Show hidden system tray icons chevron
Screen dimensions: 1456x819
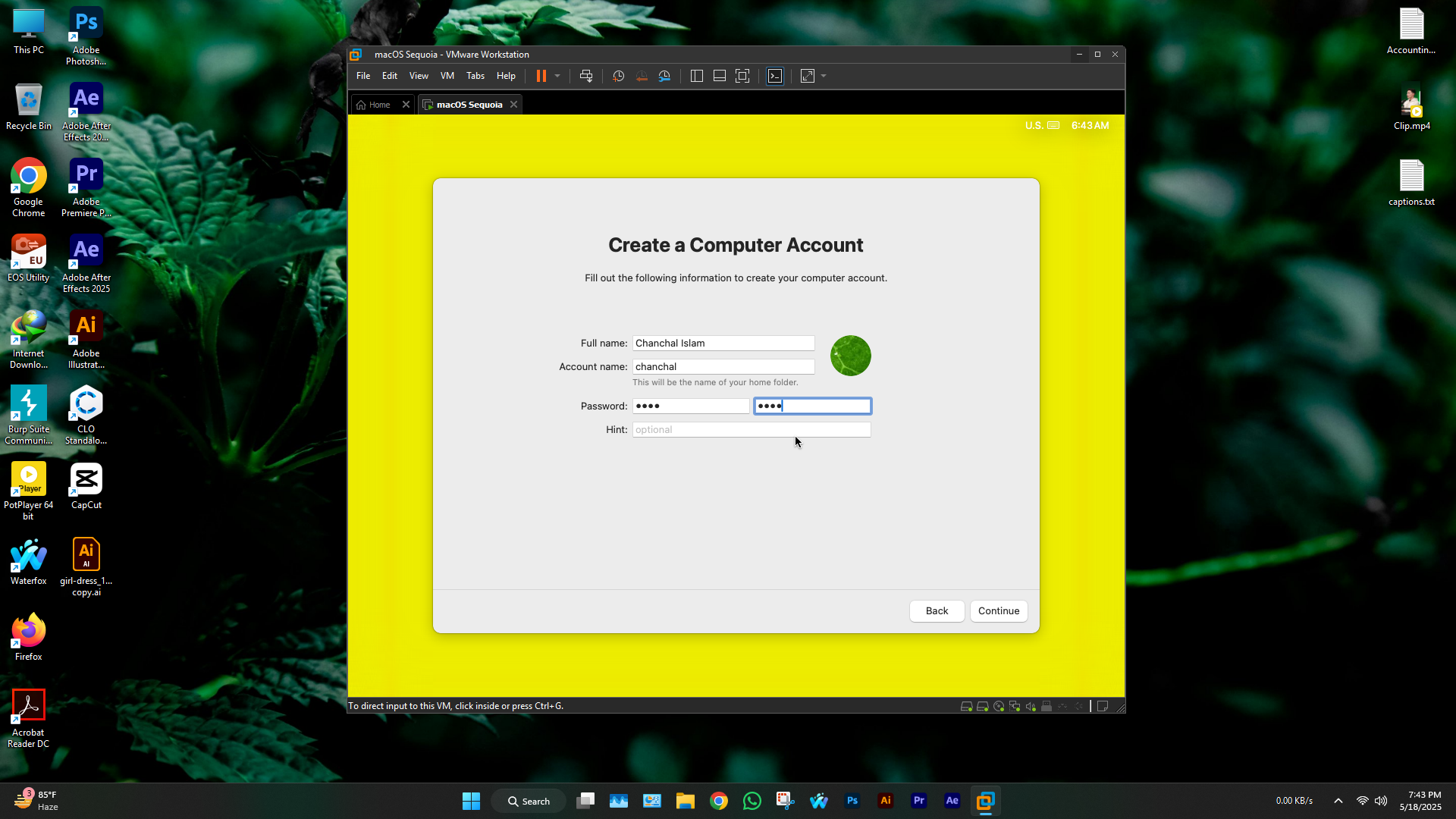point(1338,801)
